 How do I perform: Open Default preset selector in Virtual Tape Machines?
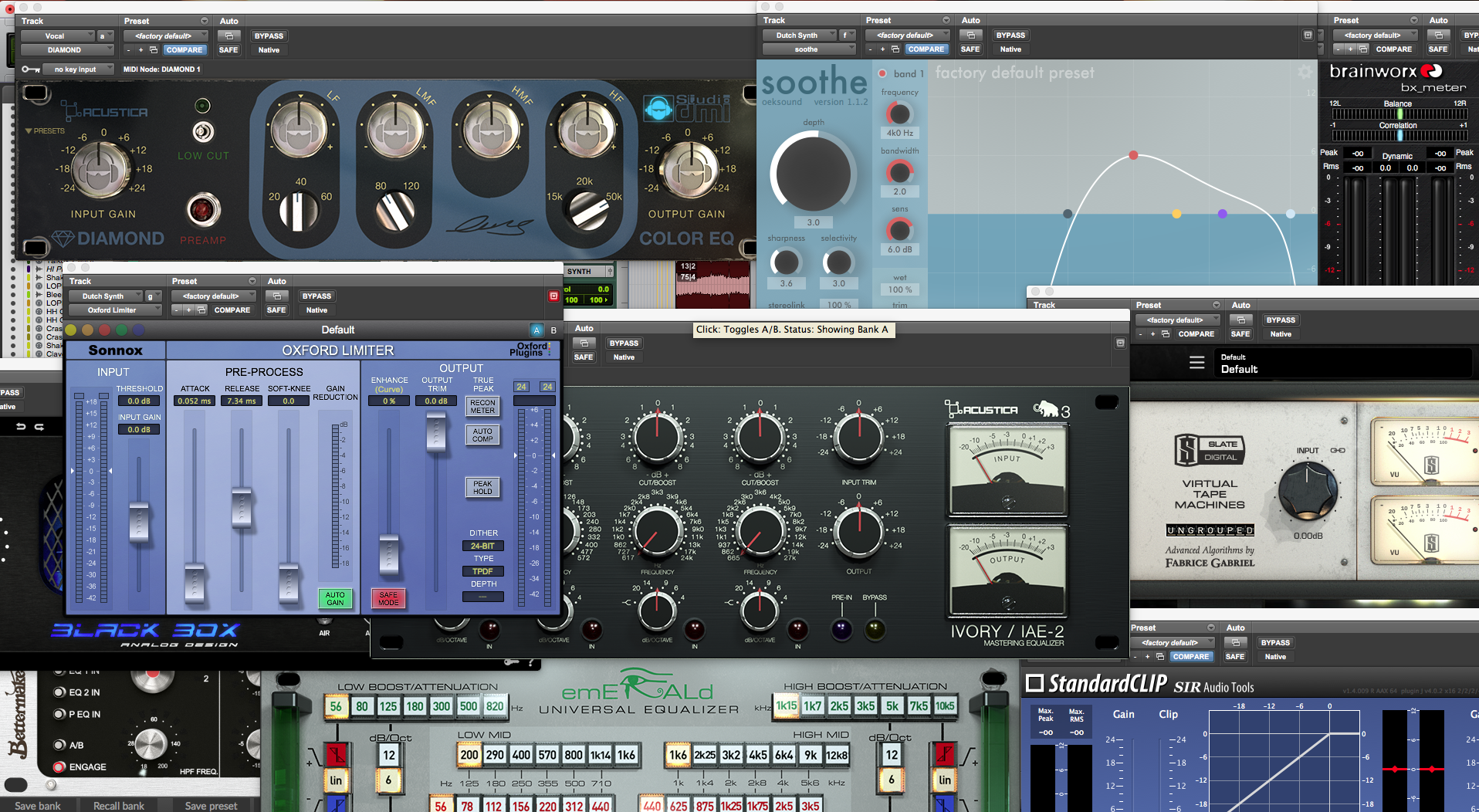coord(1343,364)
